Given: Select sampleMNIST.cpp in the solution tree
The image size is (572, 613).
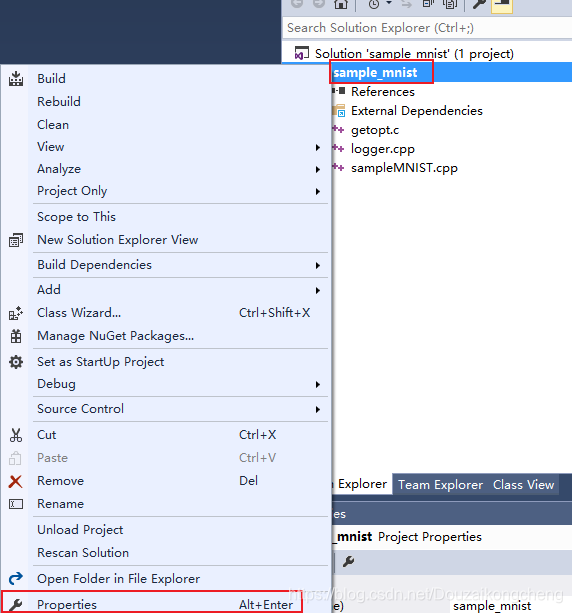Looking at the screenshot, I should pyautogui.click(x=404, y=168).
